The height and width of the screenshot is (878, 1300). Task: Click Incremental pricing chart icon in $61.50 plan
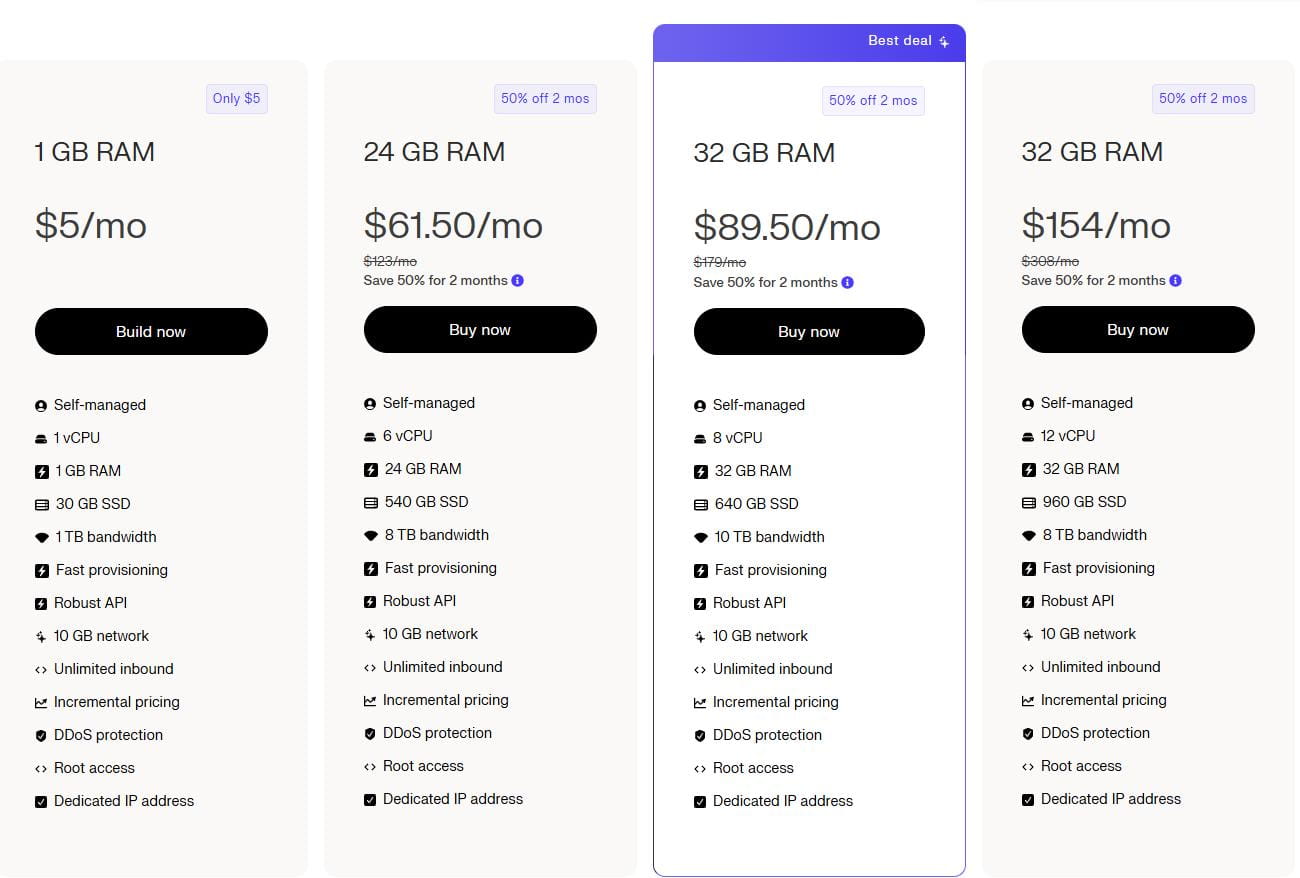pyautogui.click(x=370, y=701)
